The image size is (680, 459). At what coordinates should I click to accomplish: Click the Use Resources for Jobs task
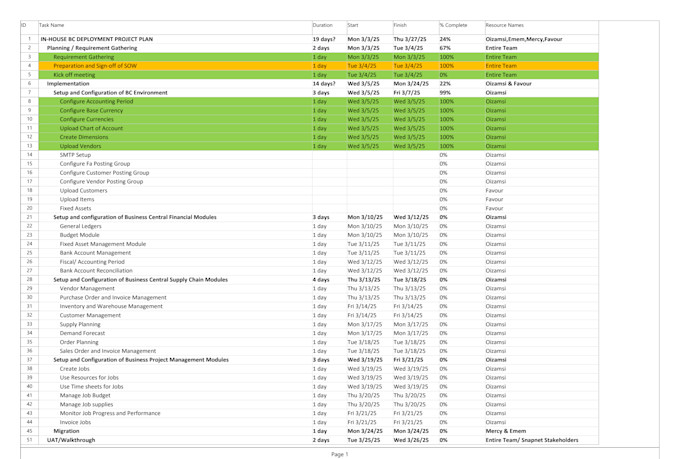pyautogui.click(x=89, y=378)
